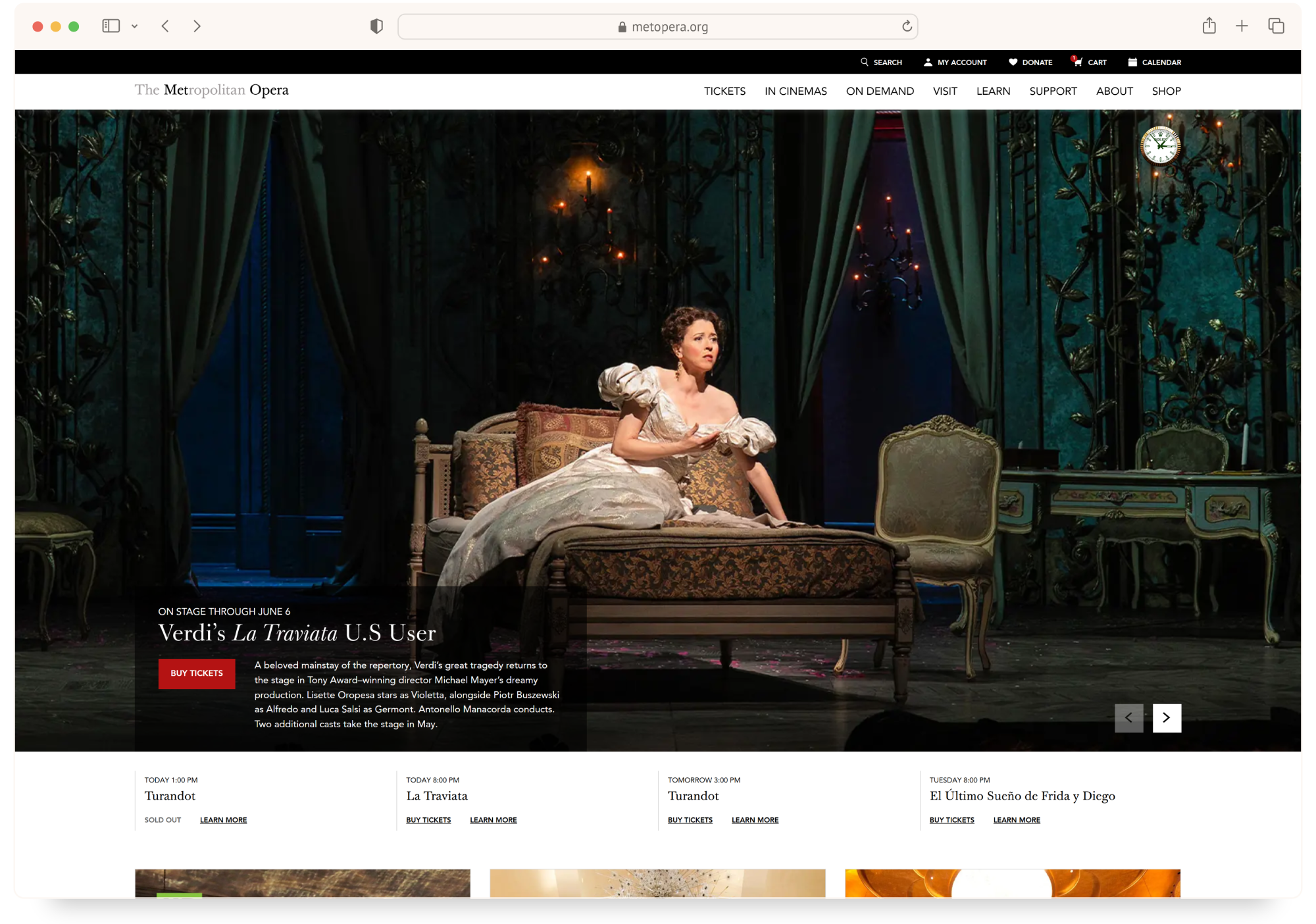The image size is (1316, 924).
Task: Click the DONATE link
Action: pos(1037,63)
